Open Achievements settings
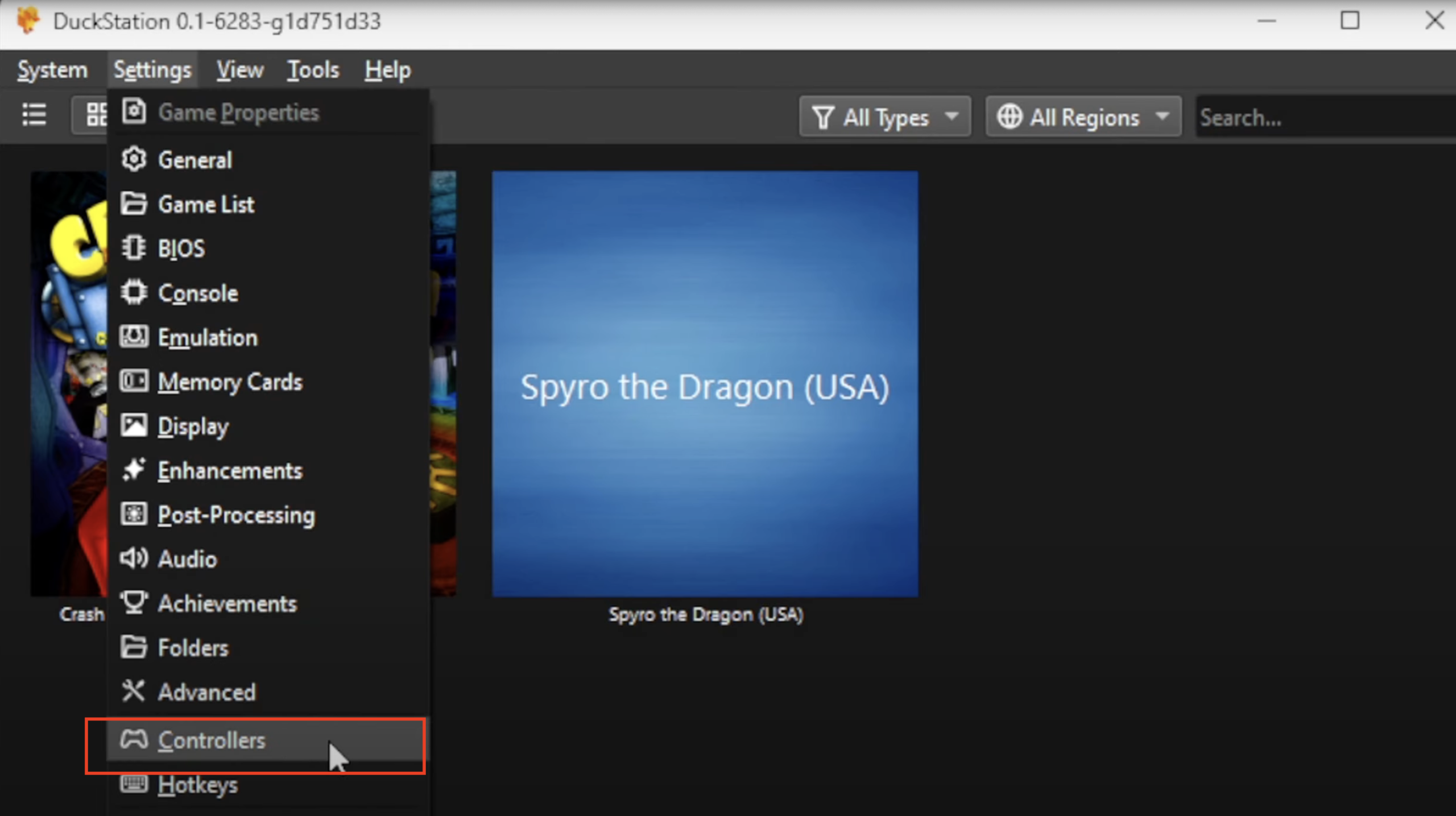This screenshot has width=1456, height=816. (x=268, y=603)
